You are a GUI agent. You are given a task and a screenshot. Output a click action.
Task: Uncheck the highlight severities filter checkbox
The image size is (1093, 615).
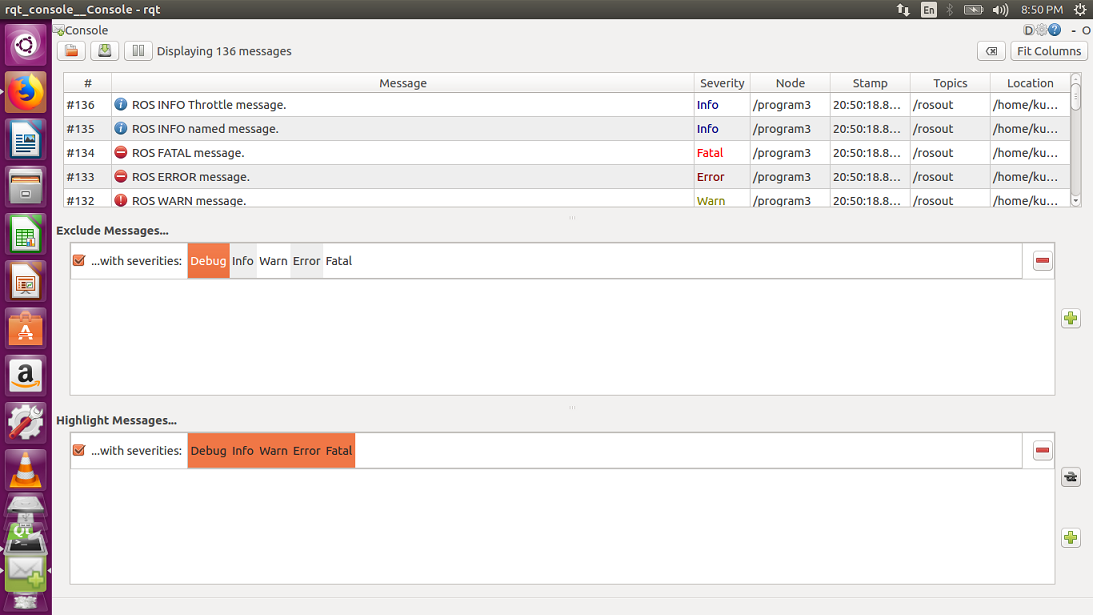(79, 451)
